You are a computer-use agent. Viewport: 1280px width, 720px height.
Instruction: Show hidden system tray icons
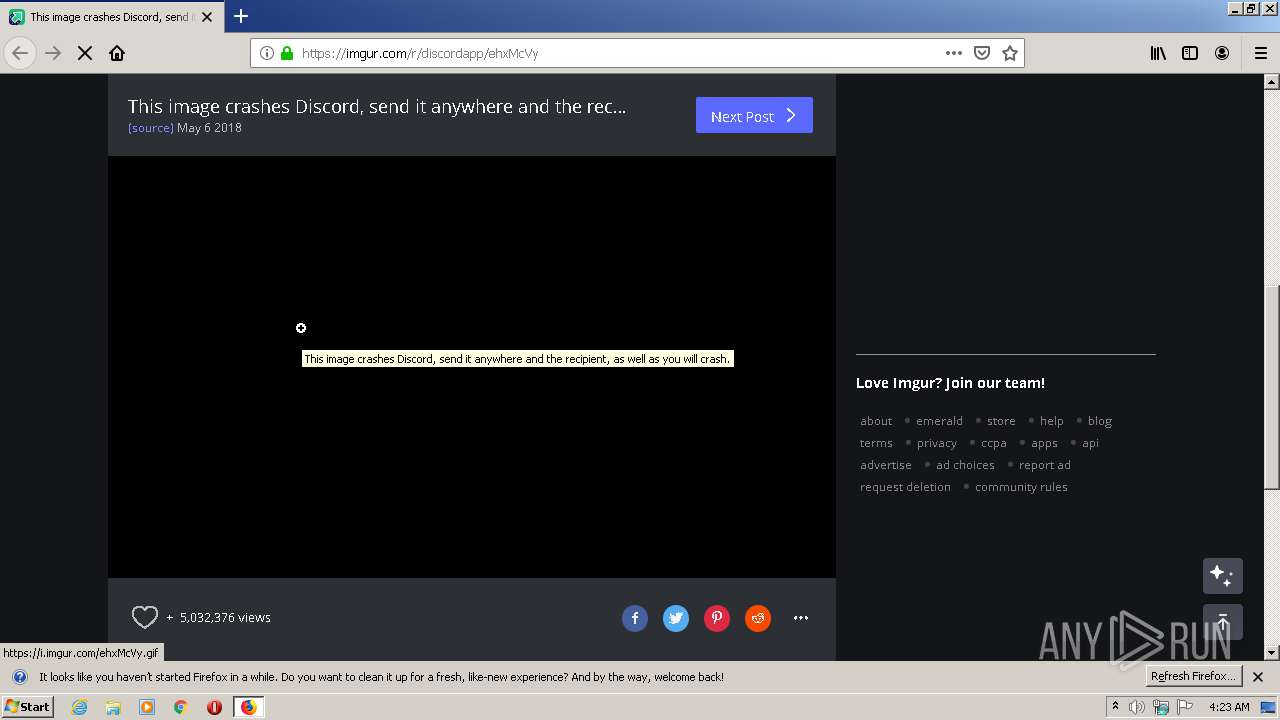click(1116, 707)
